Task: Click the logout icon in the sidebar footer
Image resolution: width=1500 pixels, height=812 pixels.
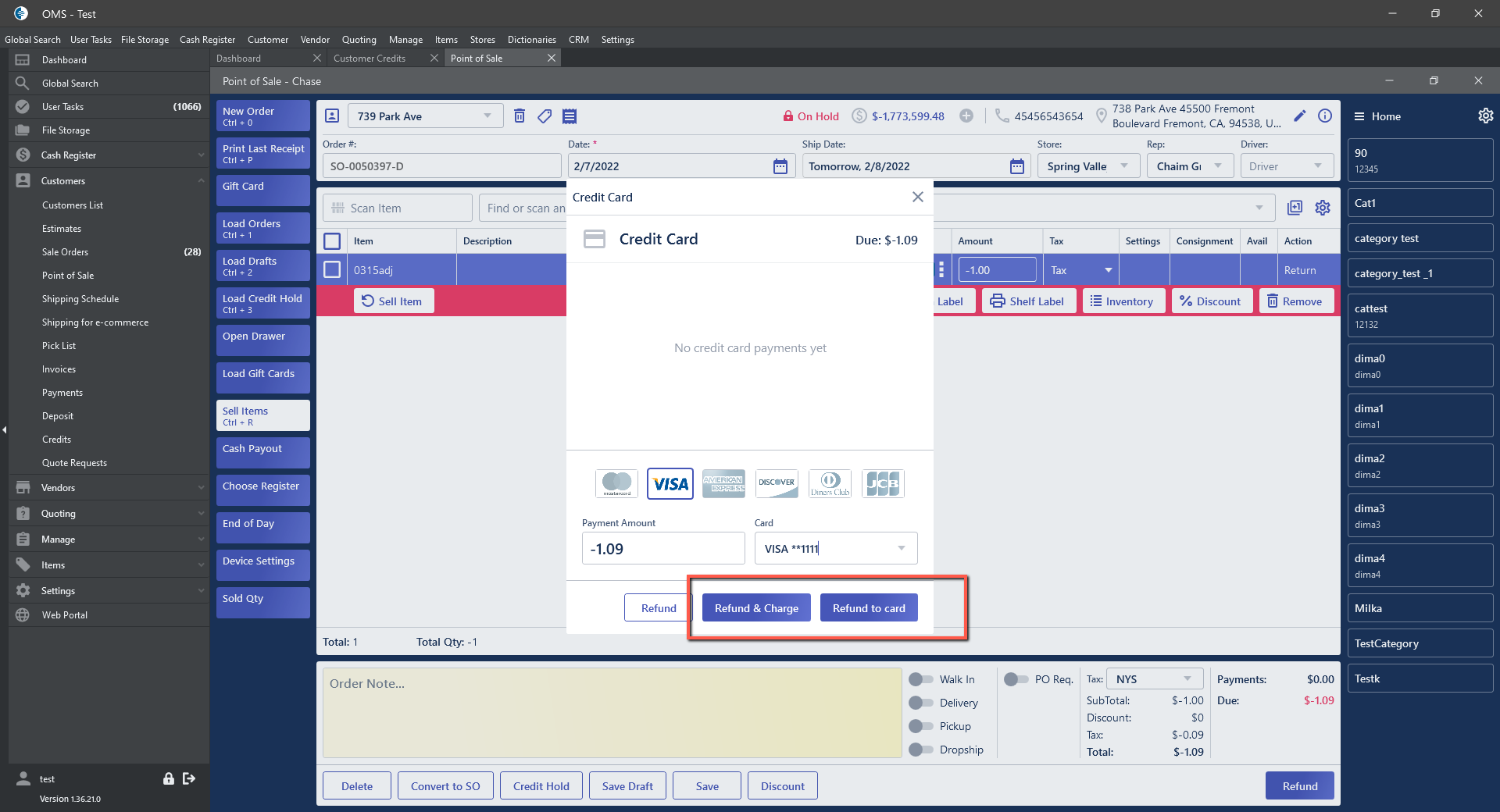Action: (189, 778)
